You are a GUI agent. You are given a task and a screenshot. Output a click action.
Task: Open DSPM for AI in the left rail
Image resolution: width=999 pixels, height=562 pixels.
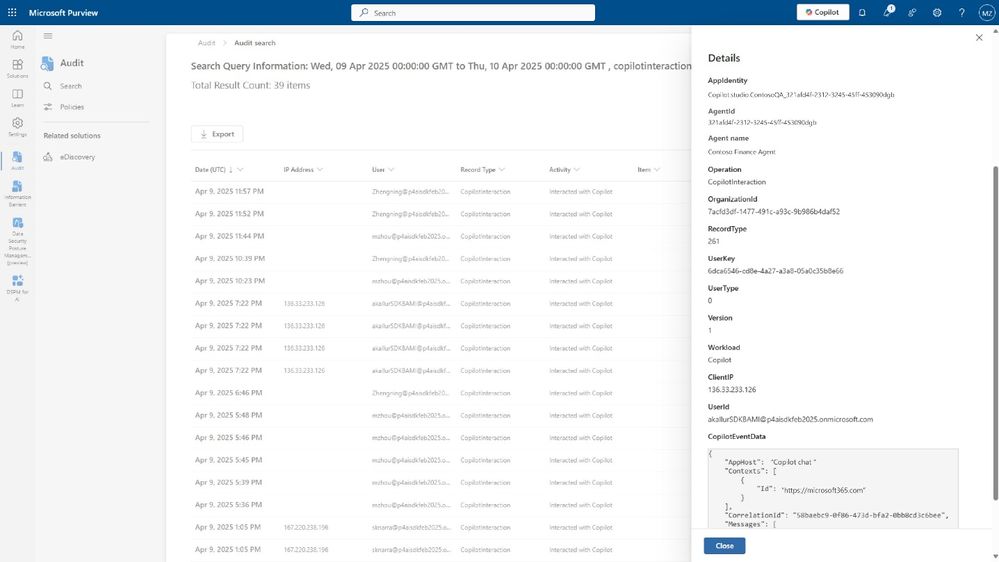coord(17,287)
